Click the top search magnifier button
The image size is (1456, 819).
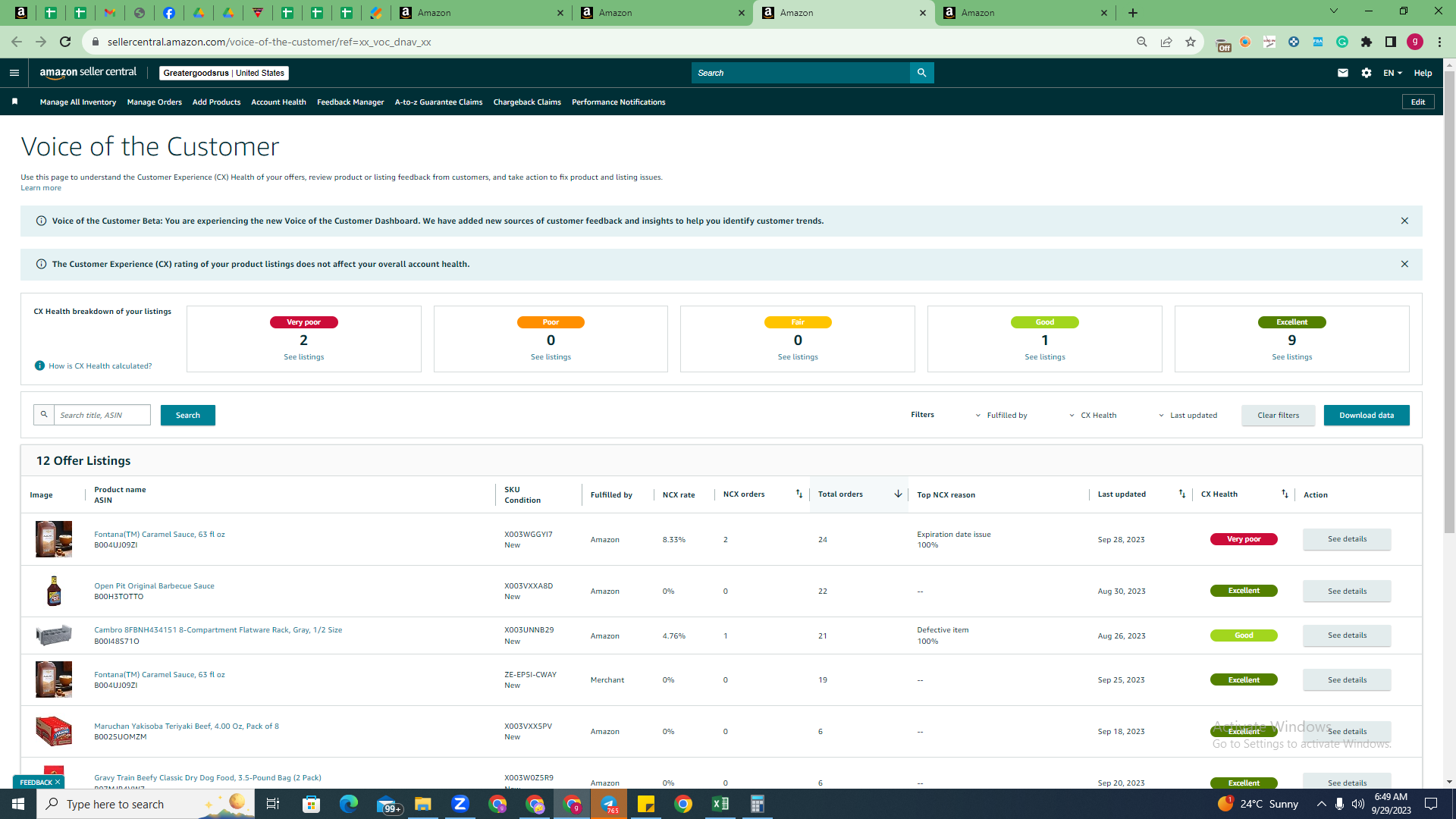click(x=921, y=73)
